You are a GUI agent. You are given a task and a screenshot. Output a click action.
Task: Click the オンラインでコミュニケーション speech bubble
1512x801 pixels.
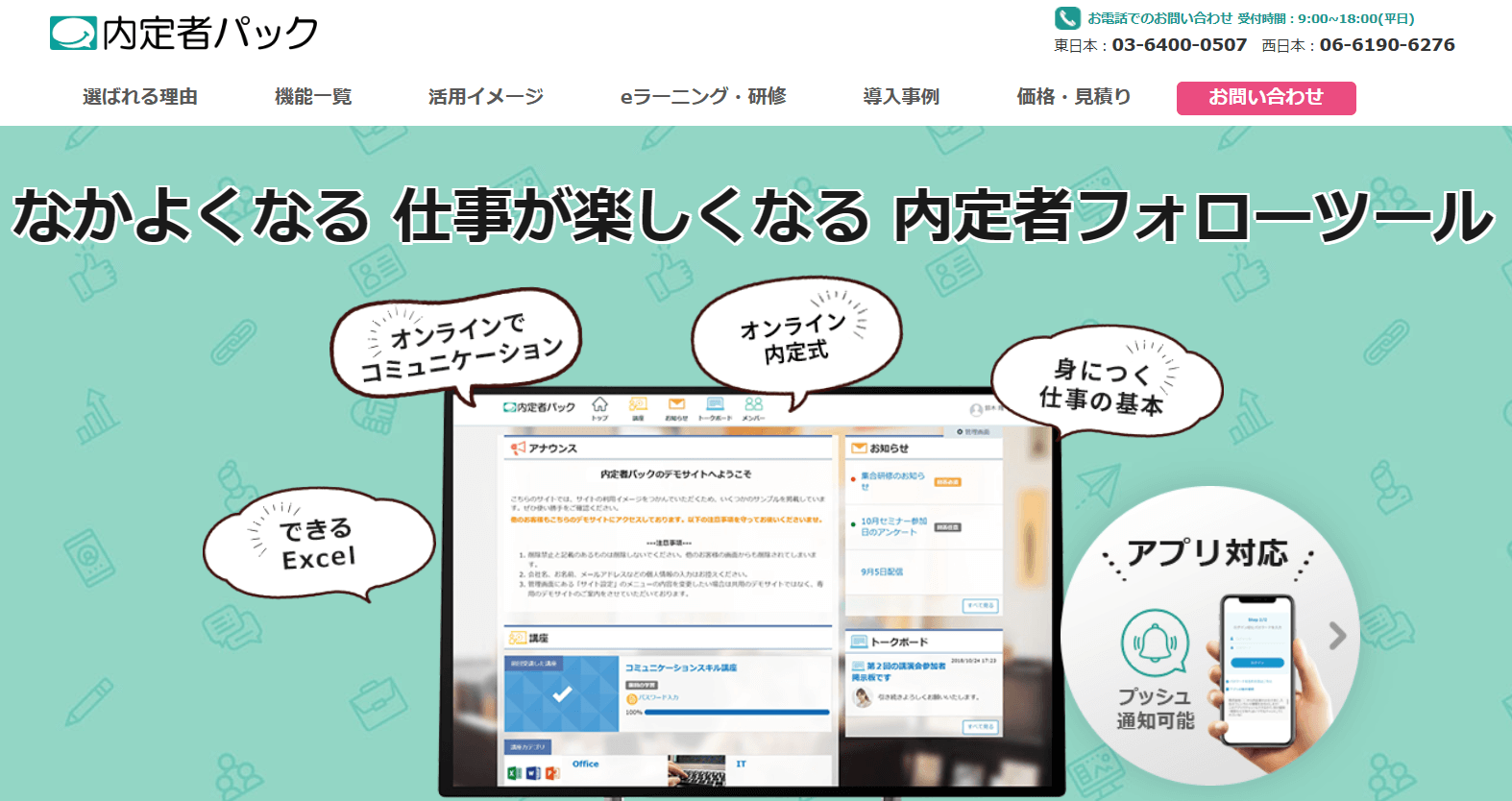tap(456, 348)
